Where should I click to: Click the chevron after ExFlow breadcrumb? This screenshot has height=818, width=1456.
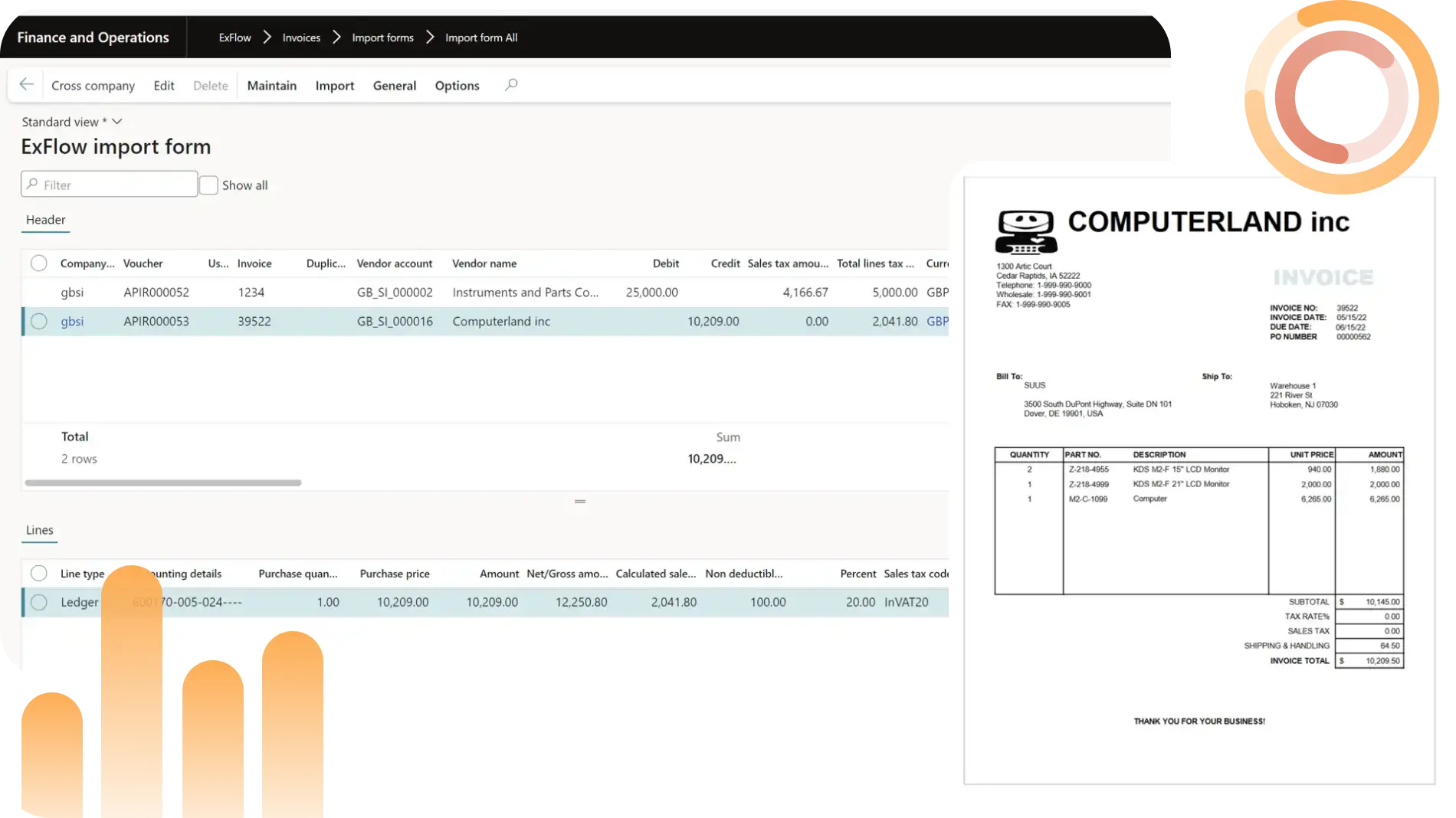[x=267, y=38]
